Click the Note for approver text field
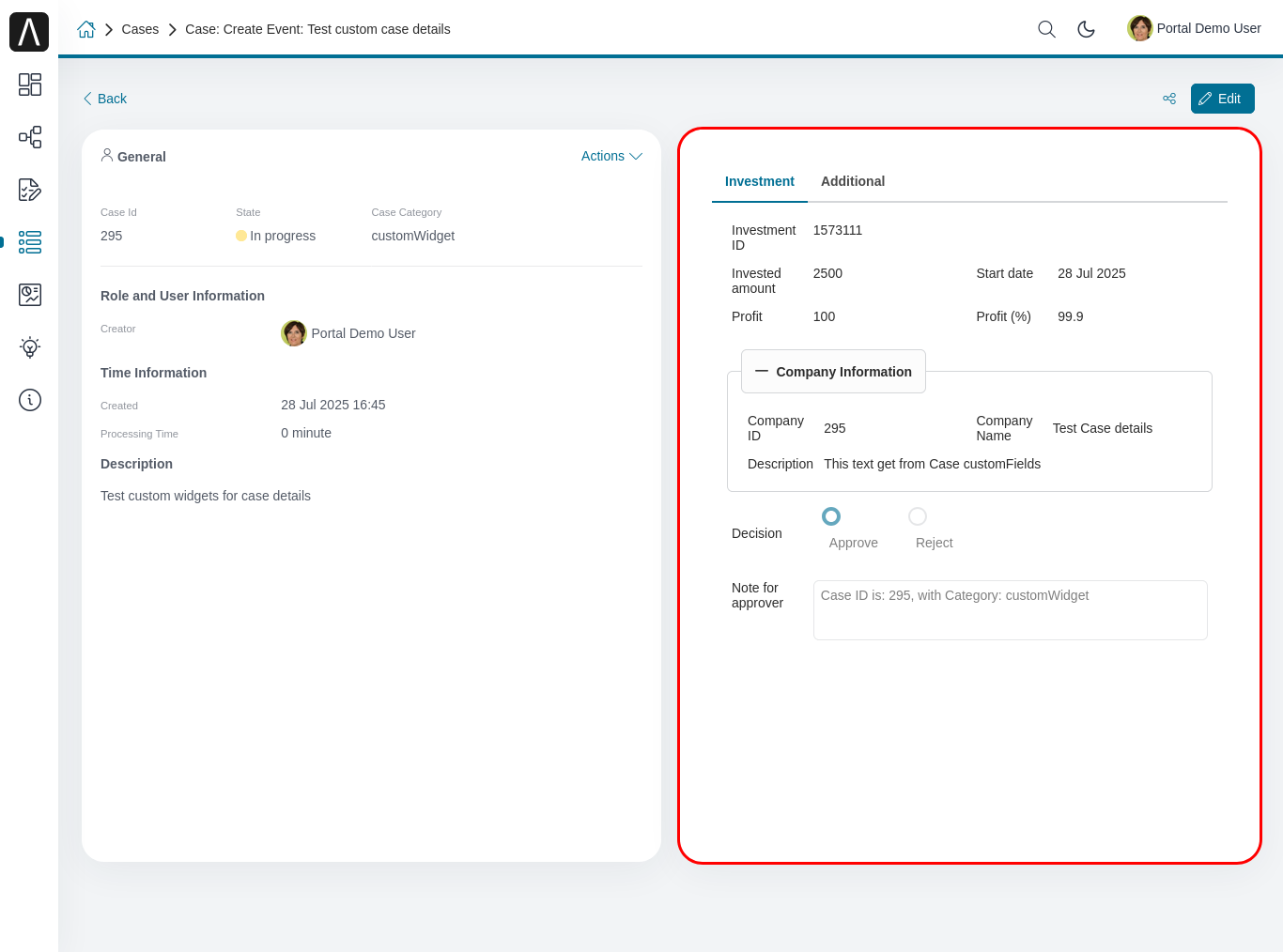Viewport: 1283px width, 952px height. click(1010, 610)
